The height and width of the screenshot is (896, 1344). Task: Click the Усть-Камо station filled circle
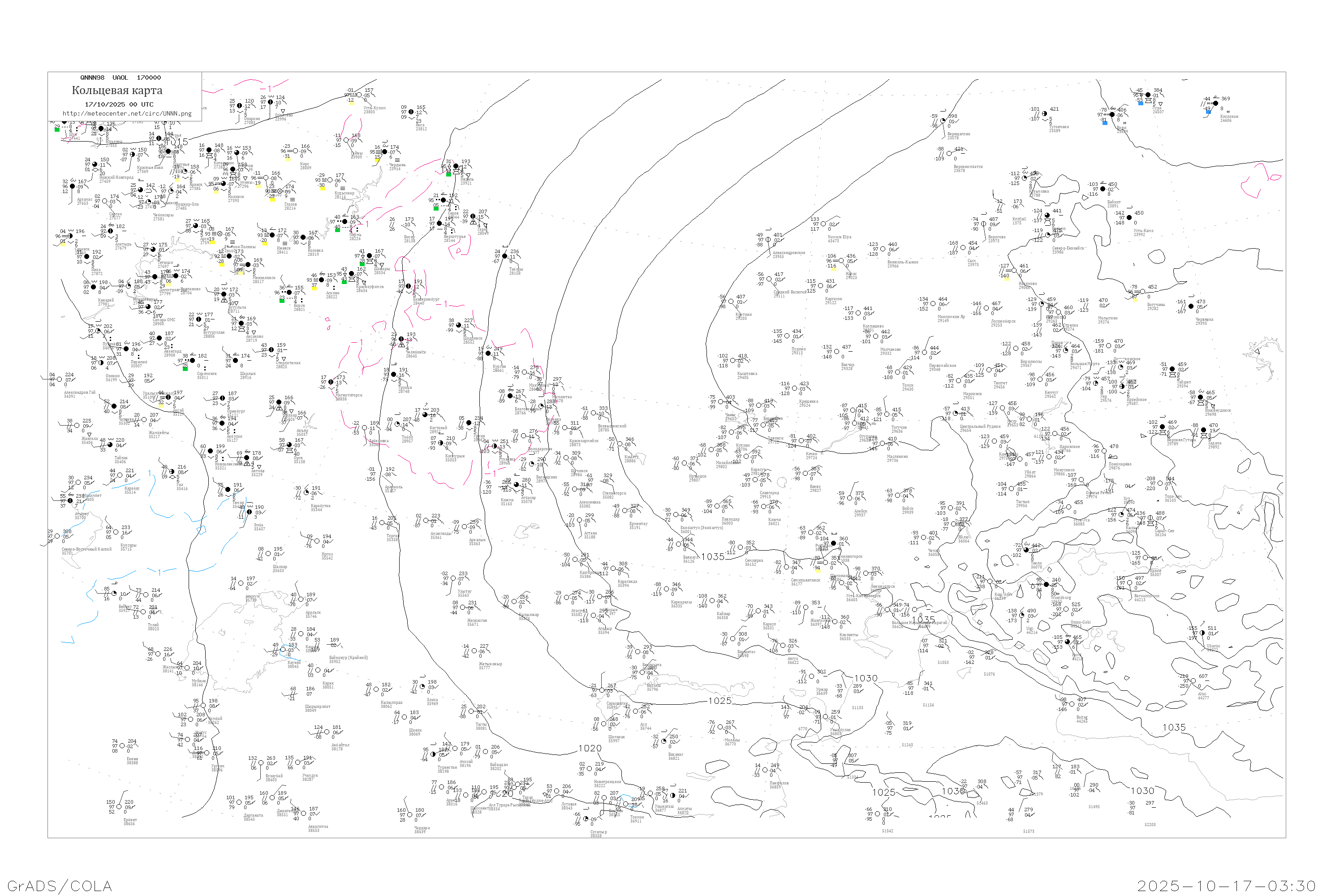coord(1129,218)
